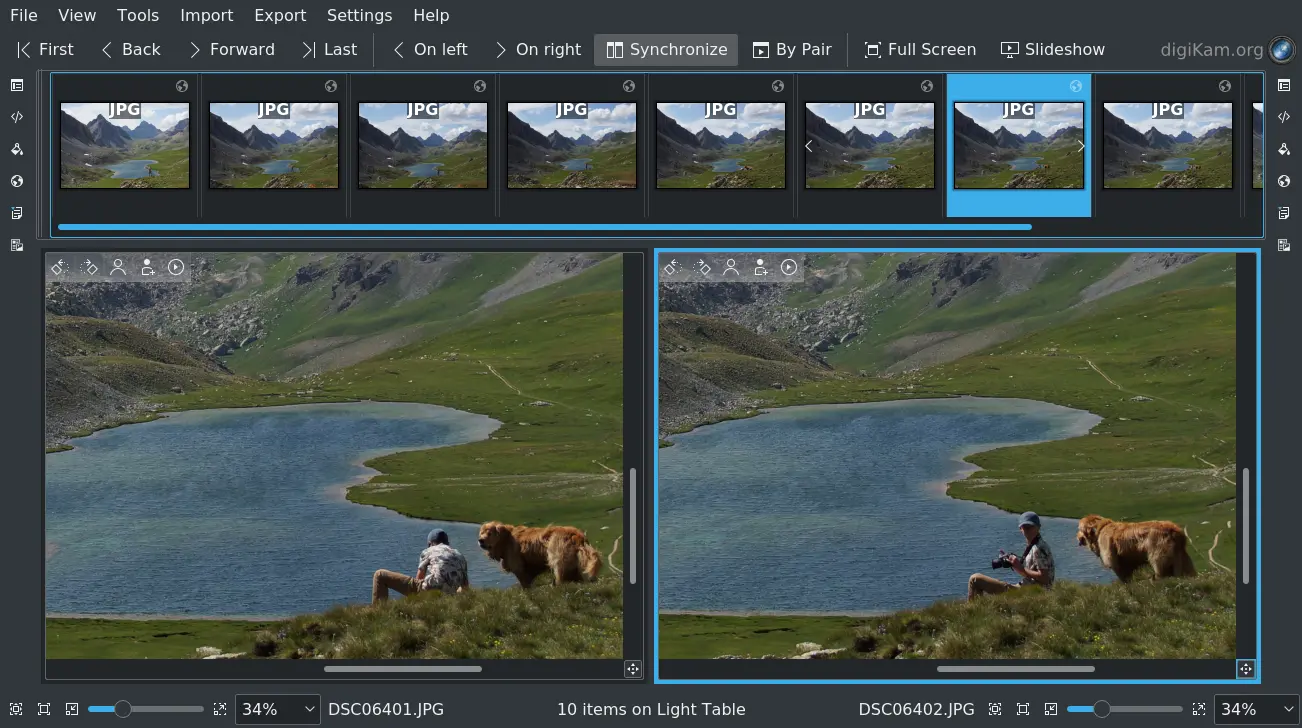Toggle the By Pair mode
The image size is (1302, 728).
[792, 50]
